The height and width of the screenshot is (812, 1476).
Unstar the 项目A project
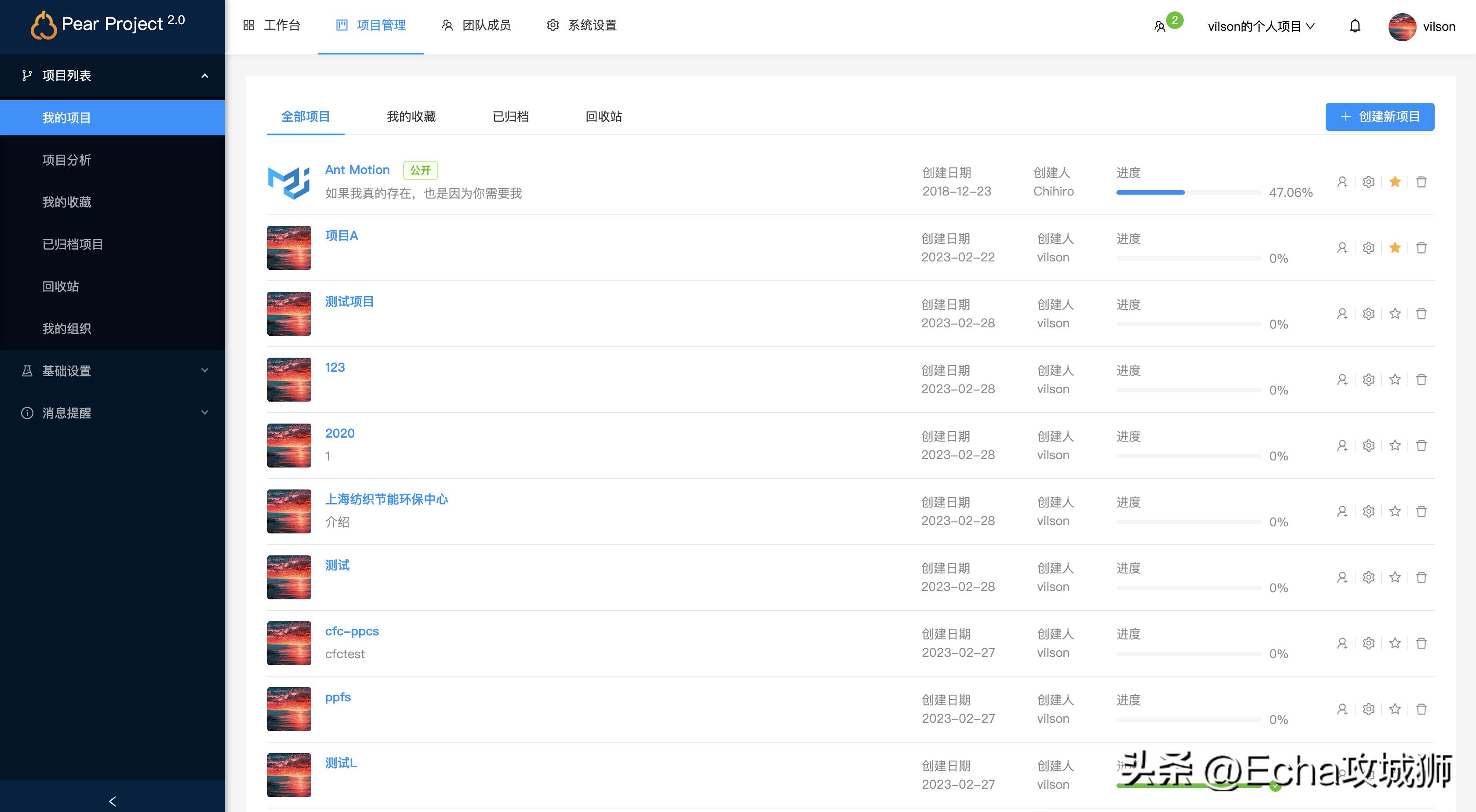[x=1395, y=247]
